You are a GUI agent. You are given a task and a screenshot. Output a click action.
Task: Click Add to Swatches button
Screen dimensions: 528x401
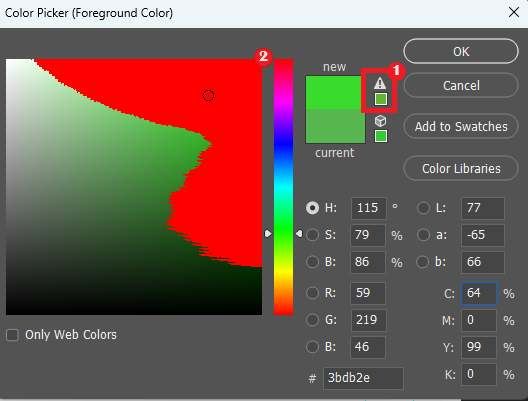461,127
